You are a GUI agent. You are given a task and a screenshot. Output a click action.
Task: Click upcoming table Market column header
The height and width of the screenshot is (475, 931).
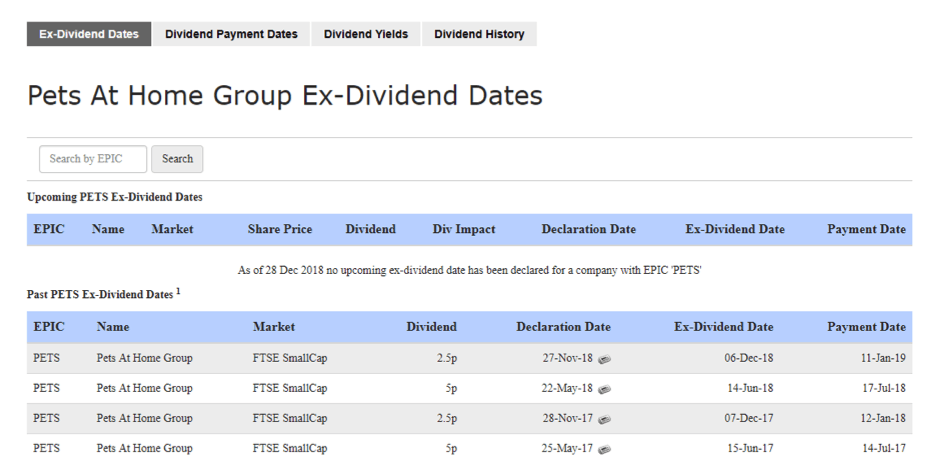[x=172, y=229]
